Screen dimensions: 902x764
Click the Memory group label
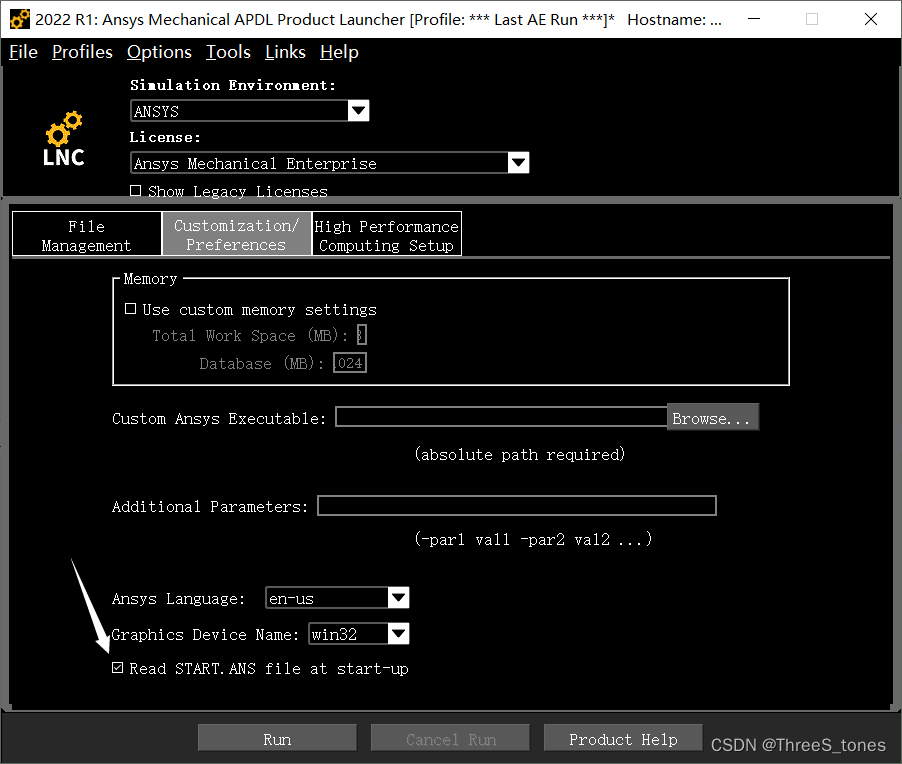click(x=150, y=279)
